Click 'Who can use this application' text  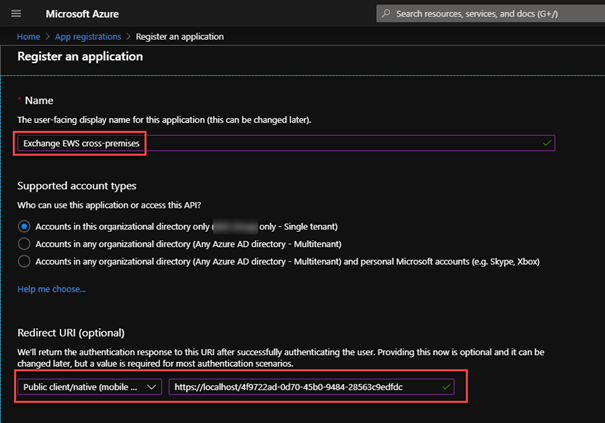(x=109, y=205)
